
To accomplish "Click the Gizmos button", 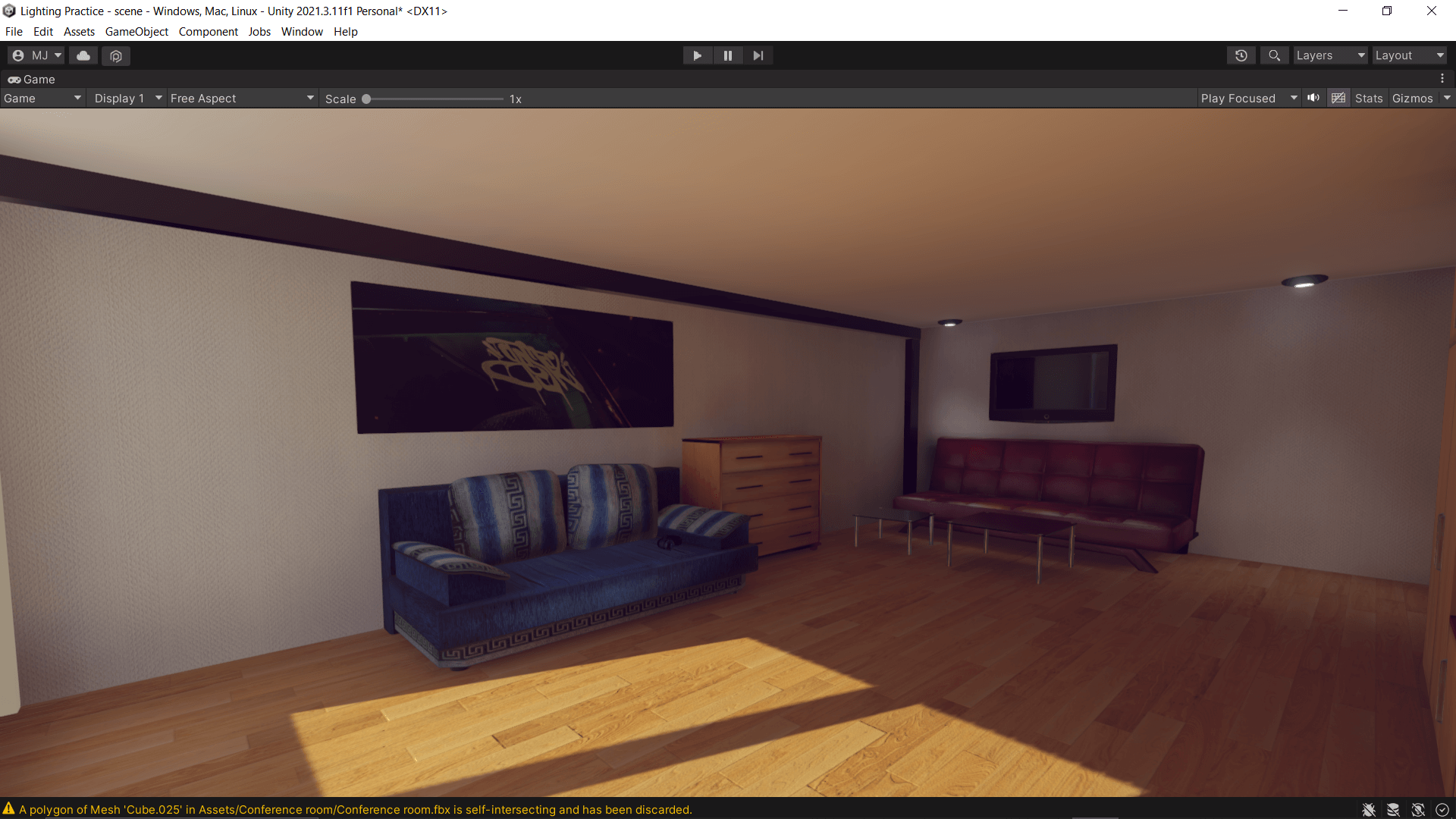I will (1412, 98).
